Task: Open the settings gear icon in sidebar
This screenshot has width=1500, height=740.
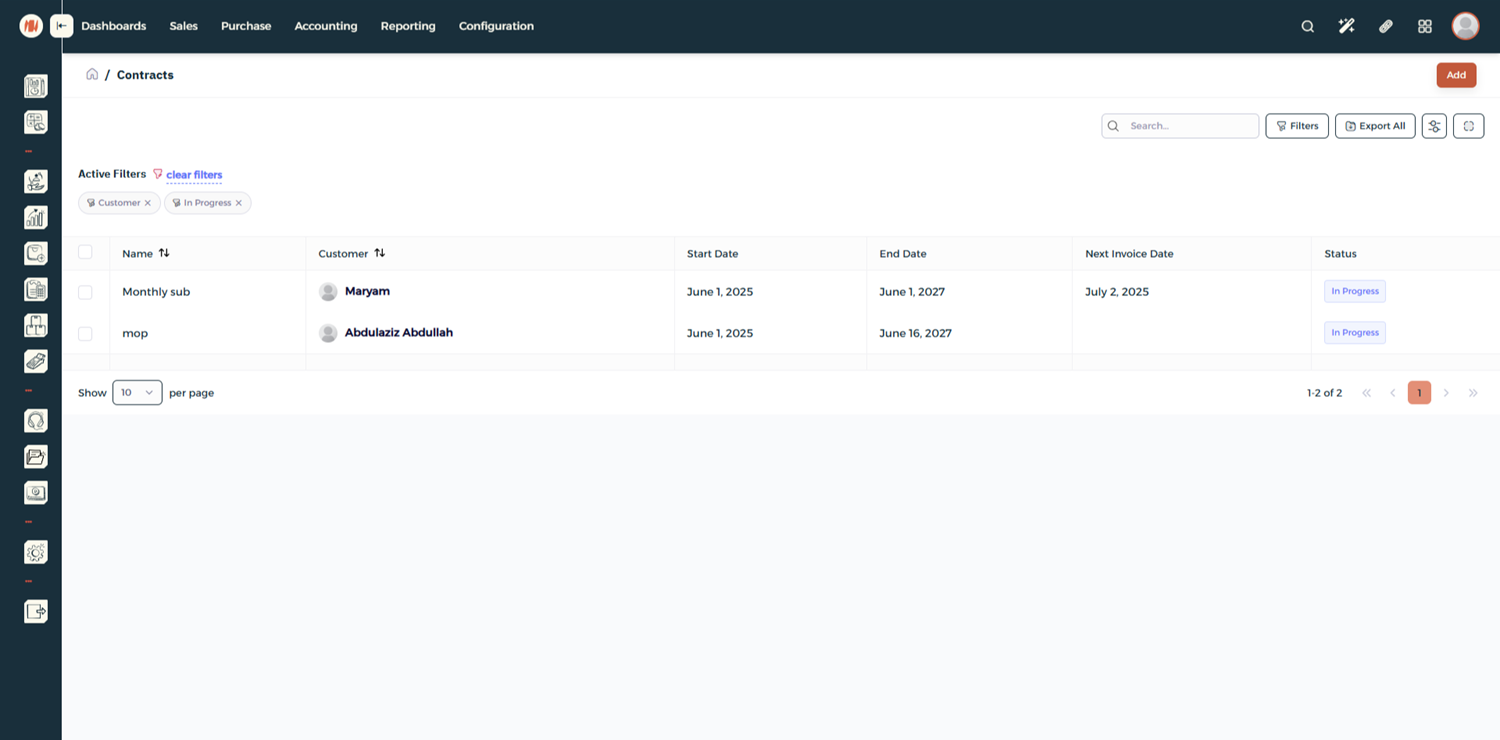Action: point(36,553)
